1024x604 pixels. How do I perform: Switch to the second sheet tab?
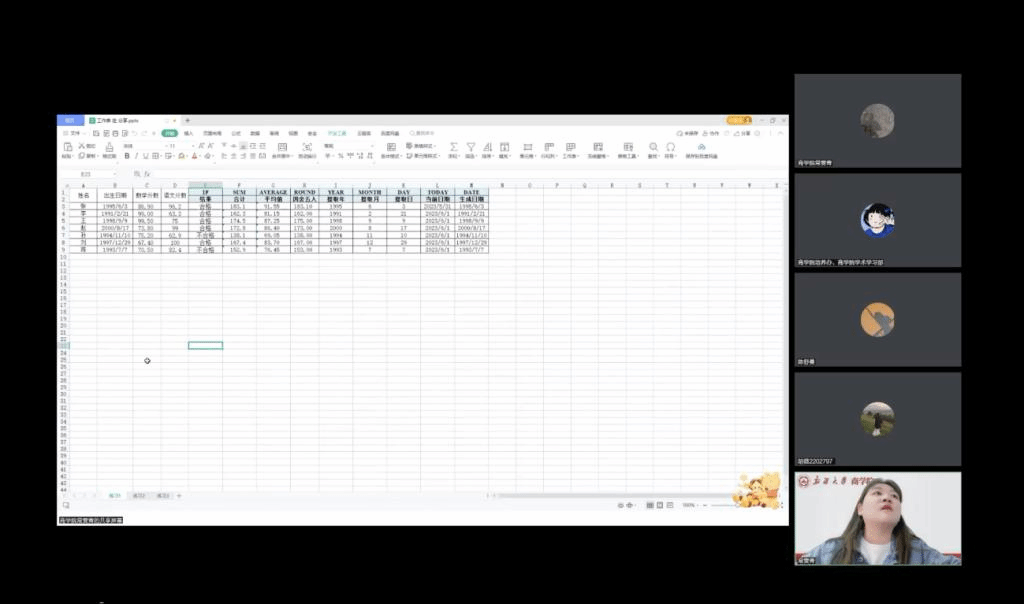pos(139,496)
